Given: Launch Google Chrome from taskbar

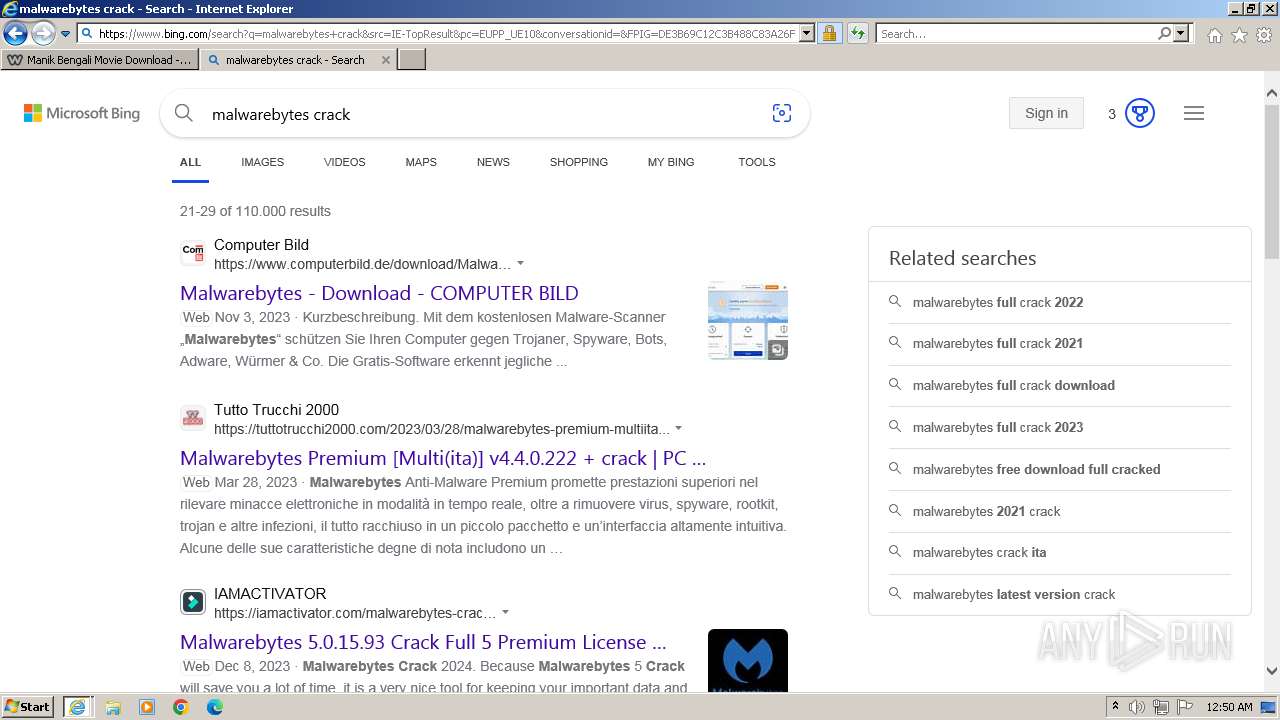Looking at the screenshot, I should (181, 707).
